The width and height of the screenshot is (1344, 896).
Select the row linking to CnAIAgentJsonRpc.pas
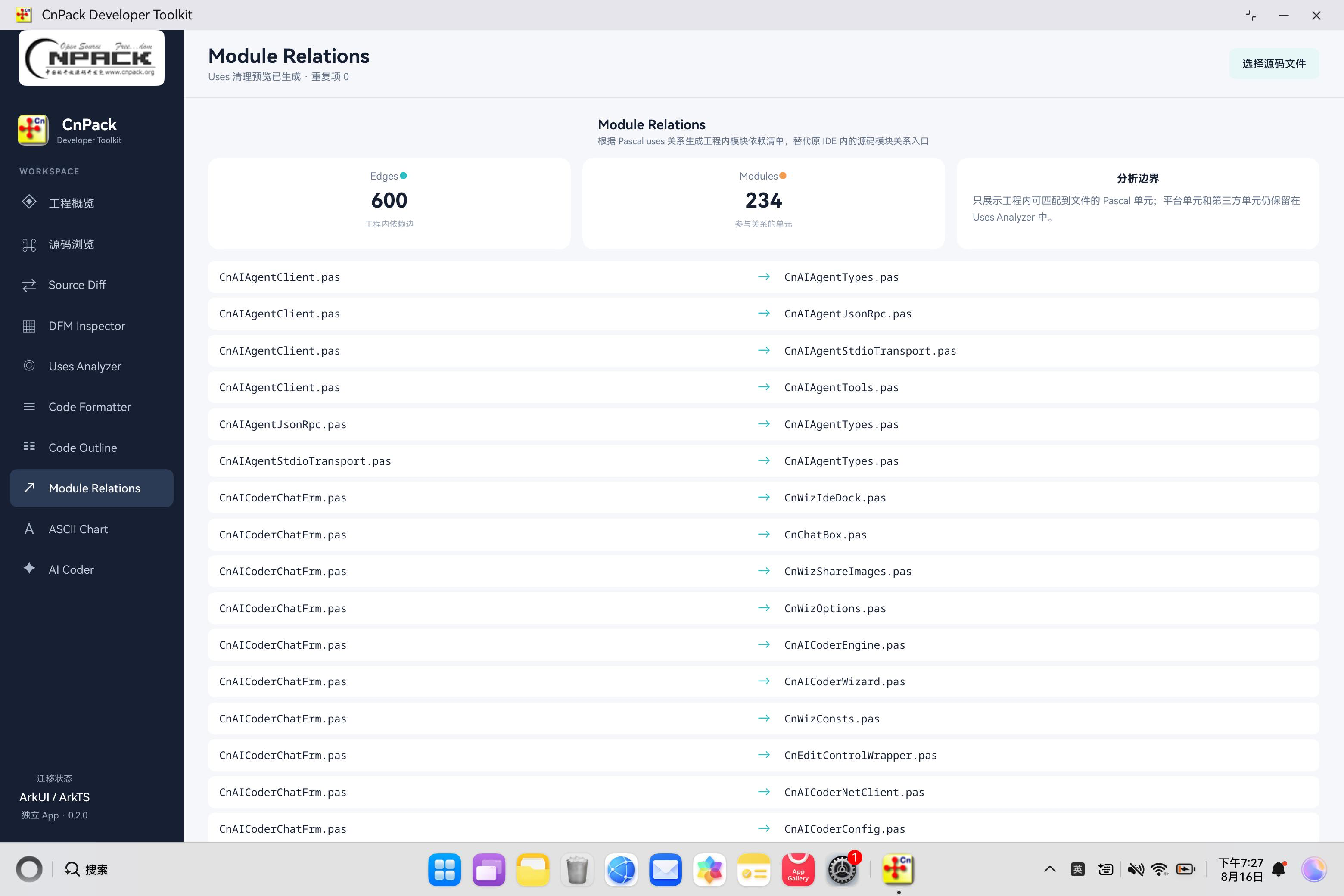point(763,314)
